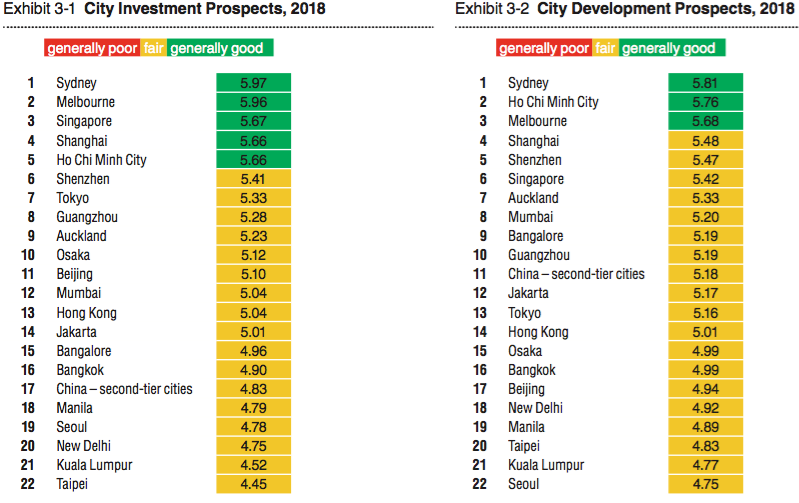
Task: Click Bangalore in the Development Prospects list
Action: (536, 236)
